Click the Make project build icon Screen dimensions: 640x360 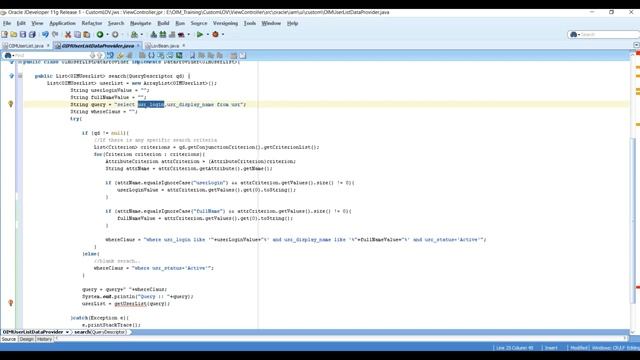153,35
